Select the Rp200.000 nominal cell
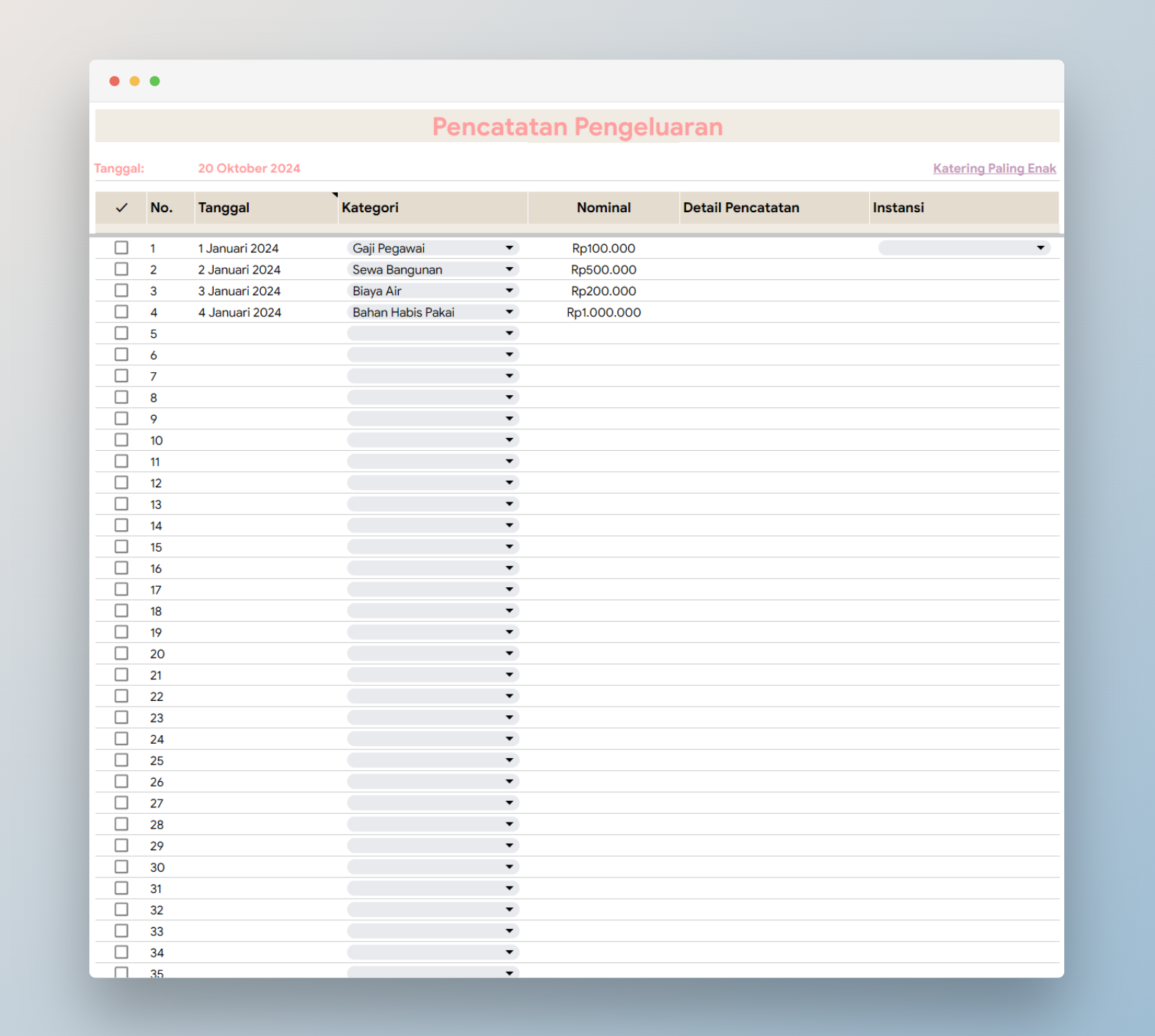 pyautogui.click(x=604, y=292)
